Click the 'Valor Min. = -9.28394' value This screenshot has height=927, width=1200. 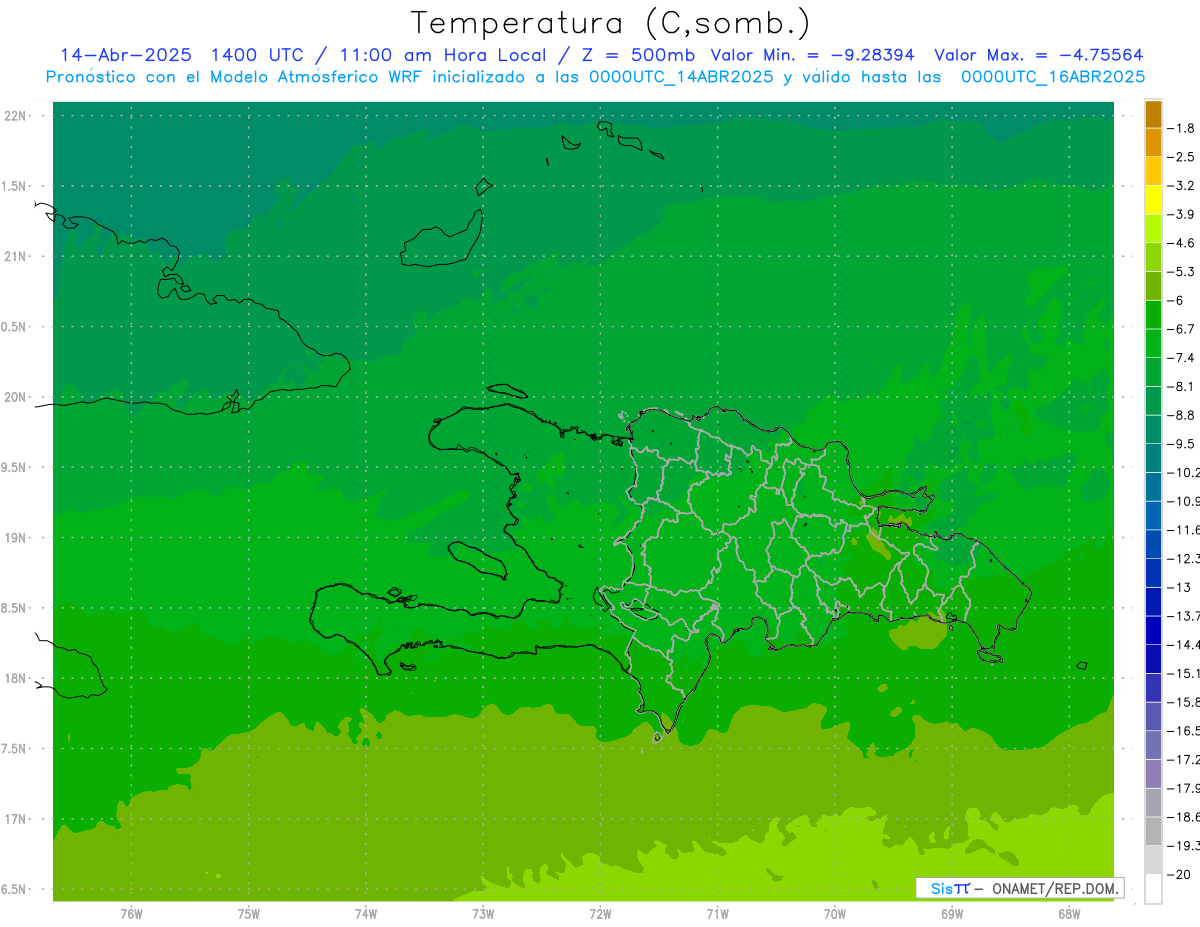point(812,56)
